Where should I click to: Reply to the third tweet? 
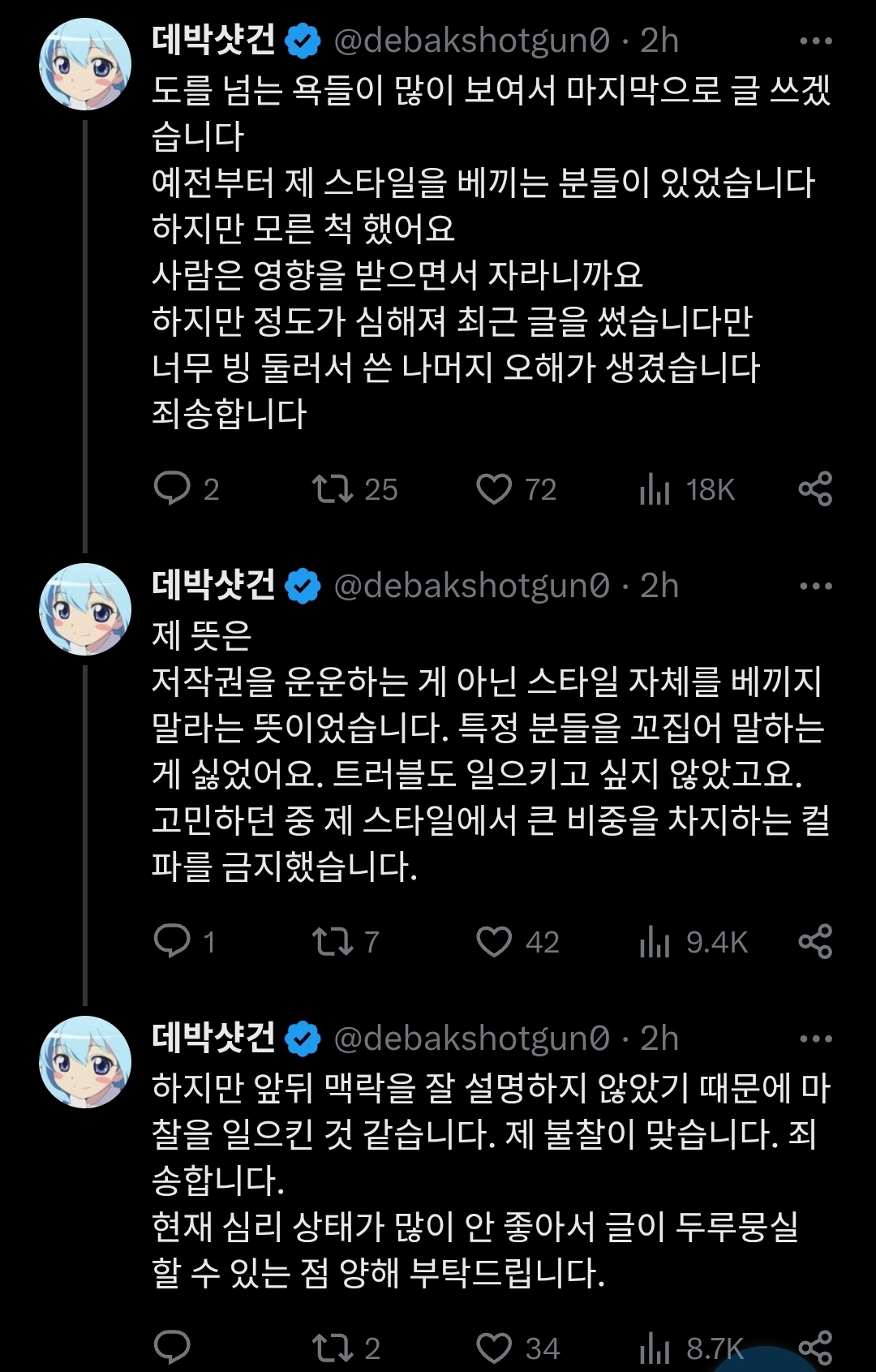[x=172, y=1347]
